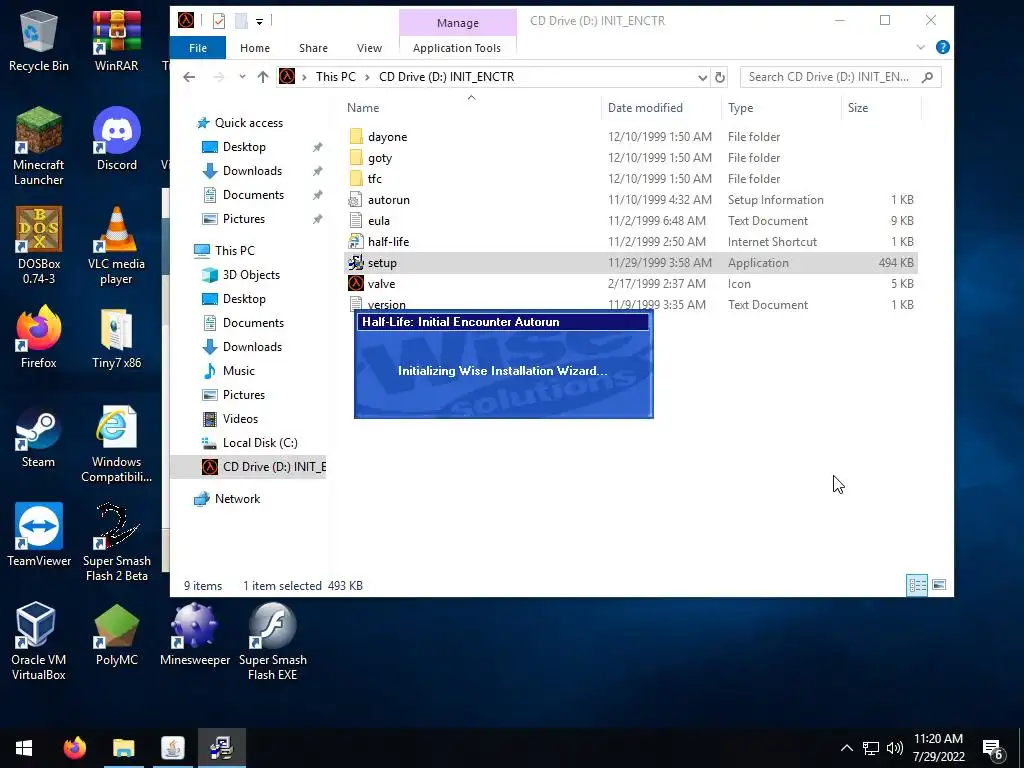Switch to details view layout button
The height and width of the screenshot is (768, 1024).
point(917,585)
